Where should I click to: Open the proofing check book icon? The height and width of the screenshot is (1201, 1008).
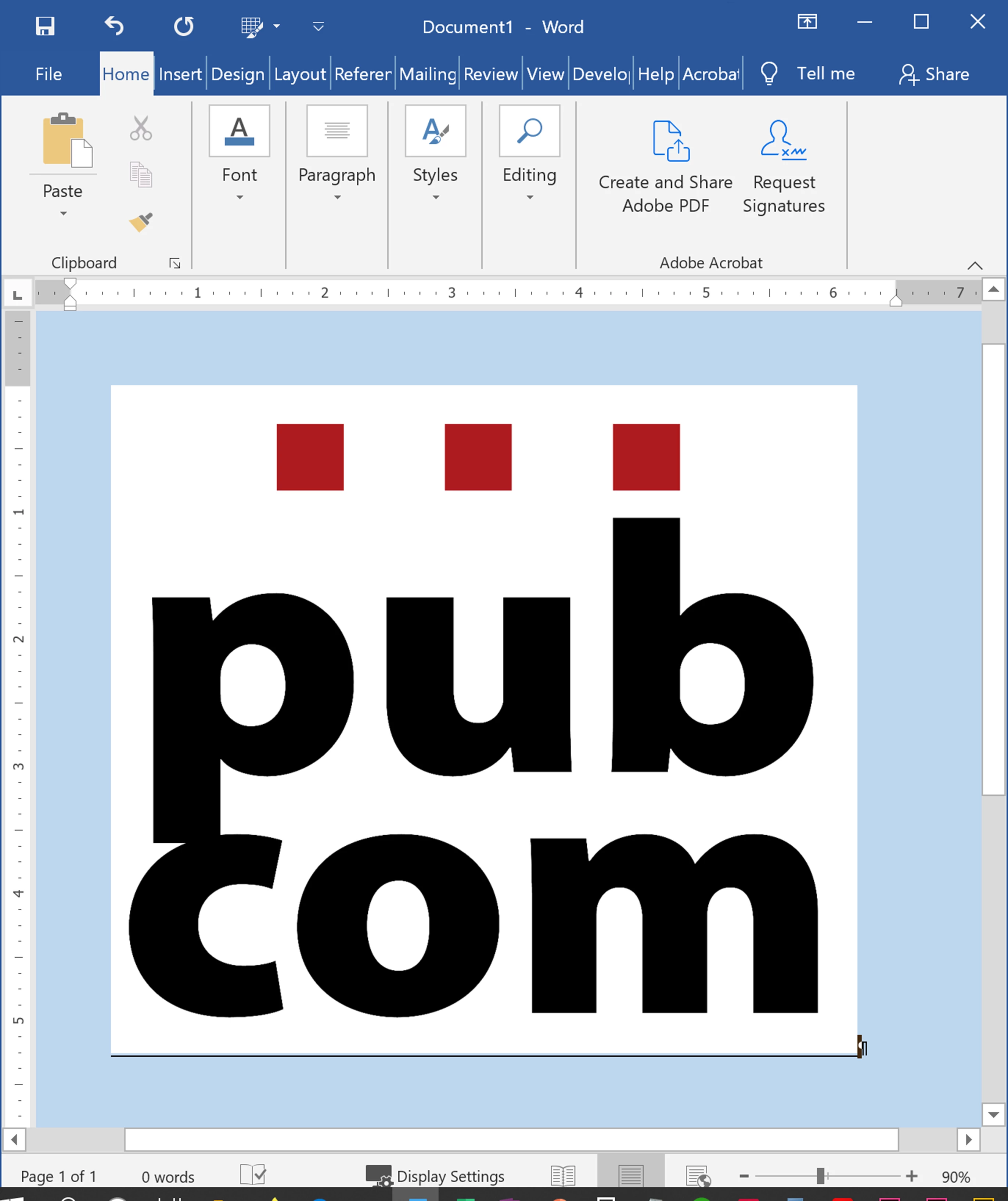tap(253, 1175)
